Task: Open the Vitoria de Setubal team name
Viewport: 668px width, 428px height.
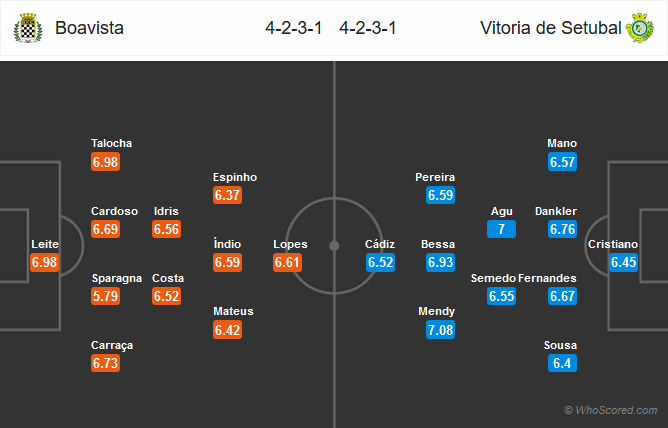Action: [x=550, y=28]
